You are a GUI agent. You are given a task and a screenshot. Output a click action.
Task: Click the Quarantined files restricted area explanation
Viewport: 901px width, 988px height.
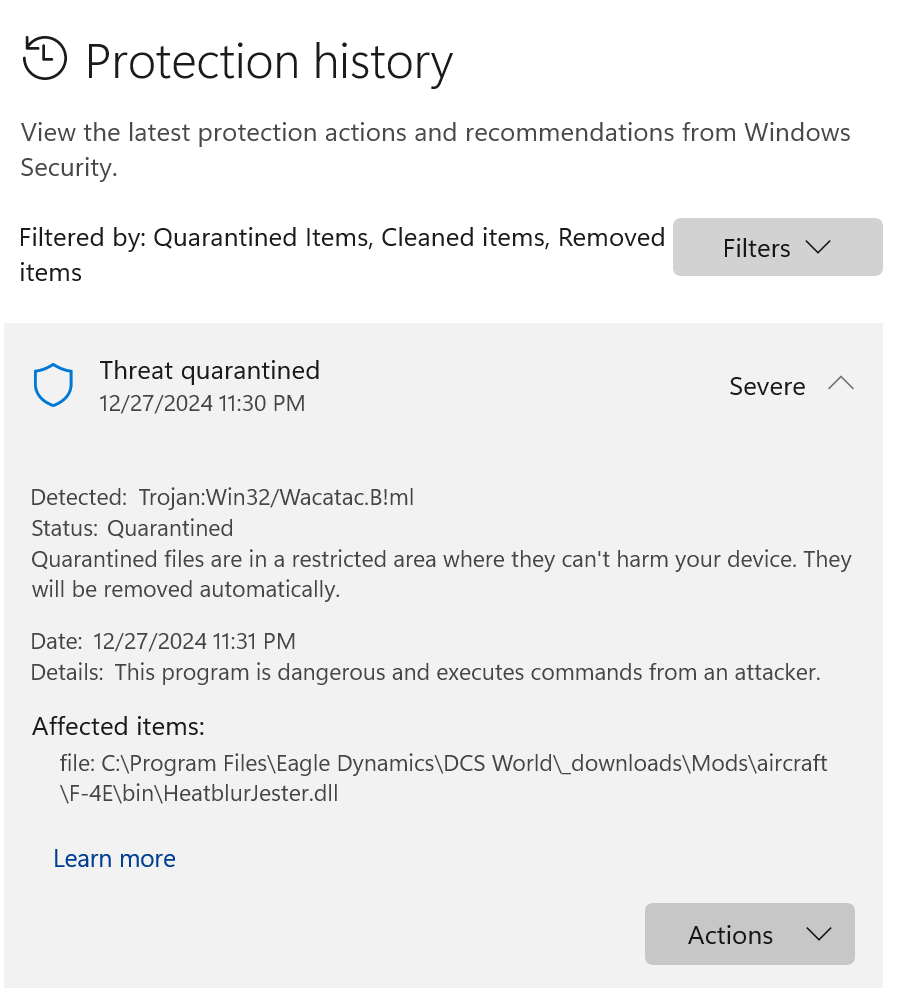[x=441, y=574]
